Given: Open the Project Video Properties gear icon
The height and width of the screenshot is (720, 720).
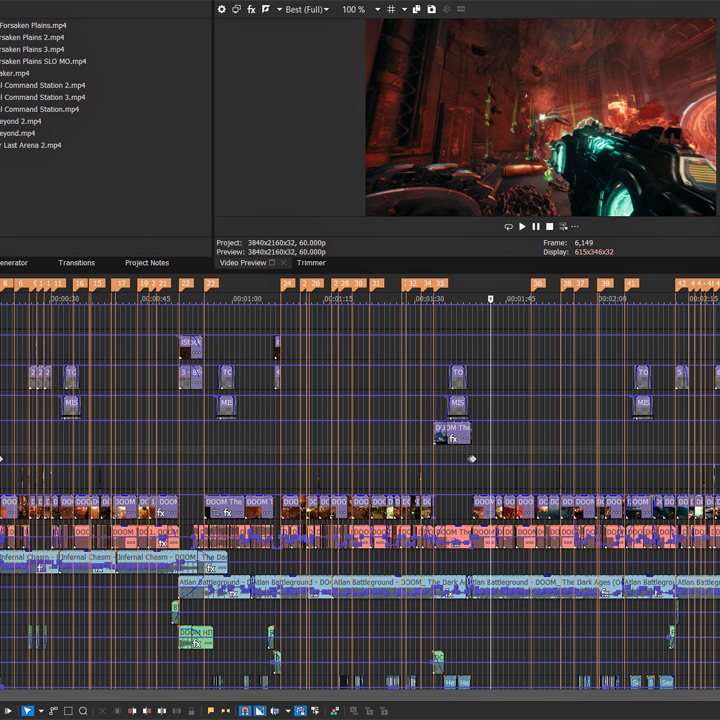Looking at the screenshot, I should click(222, 9).
